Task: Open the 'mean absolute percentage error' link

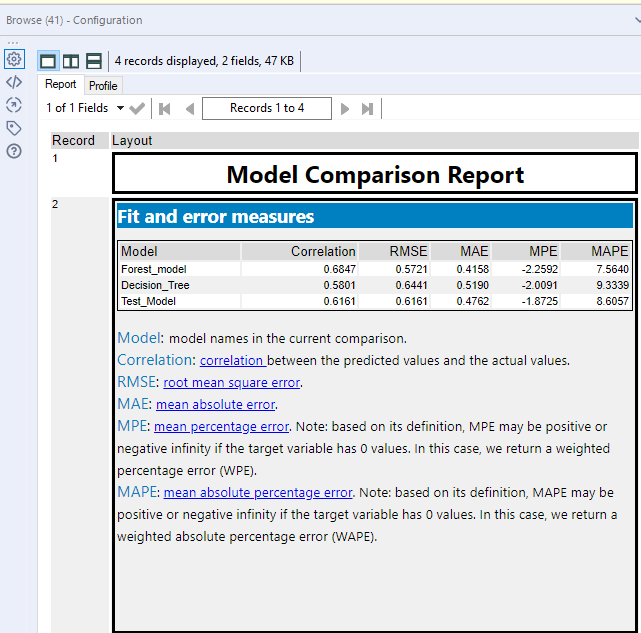Action: pos(258,493)
